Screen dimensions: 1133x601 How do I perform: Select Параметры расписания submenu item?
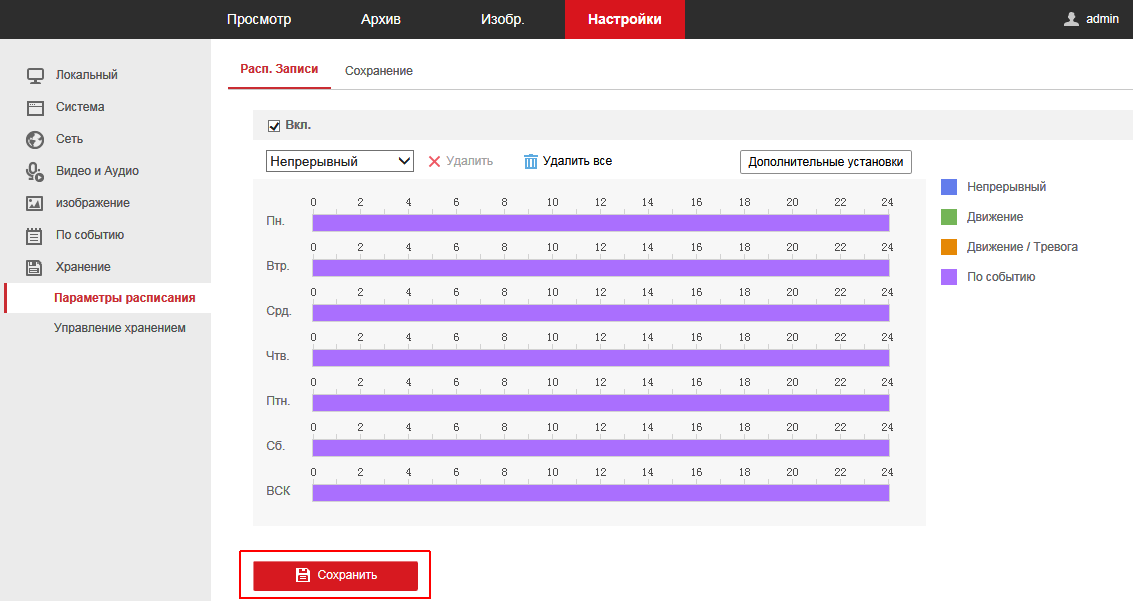click(x=124, y=298)
